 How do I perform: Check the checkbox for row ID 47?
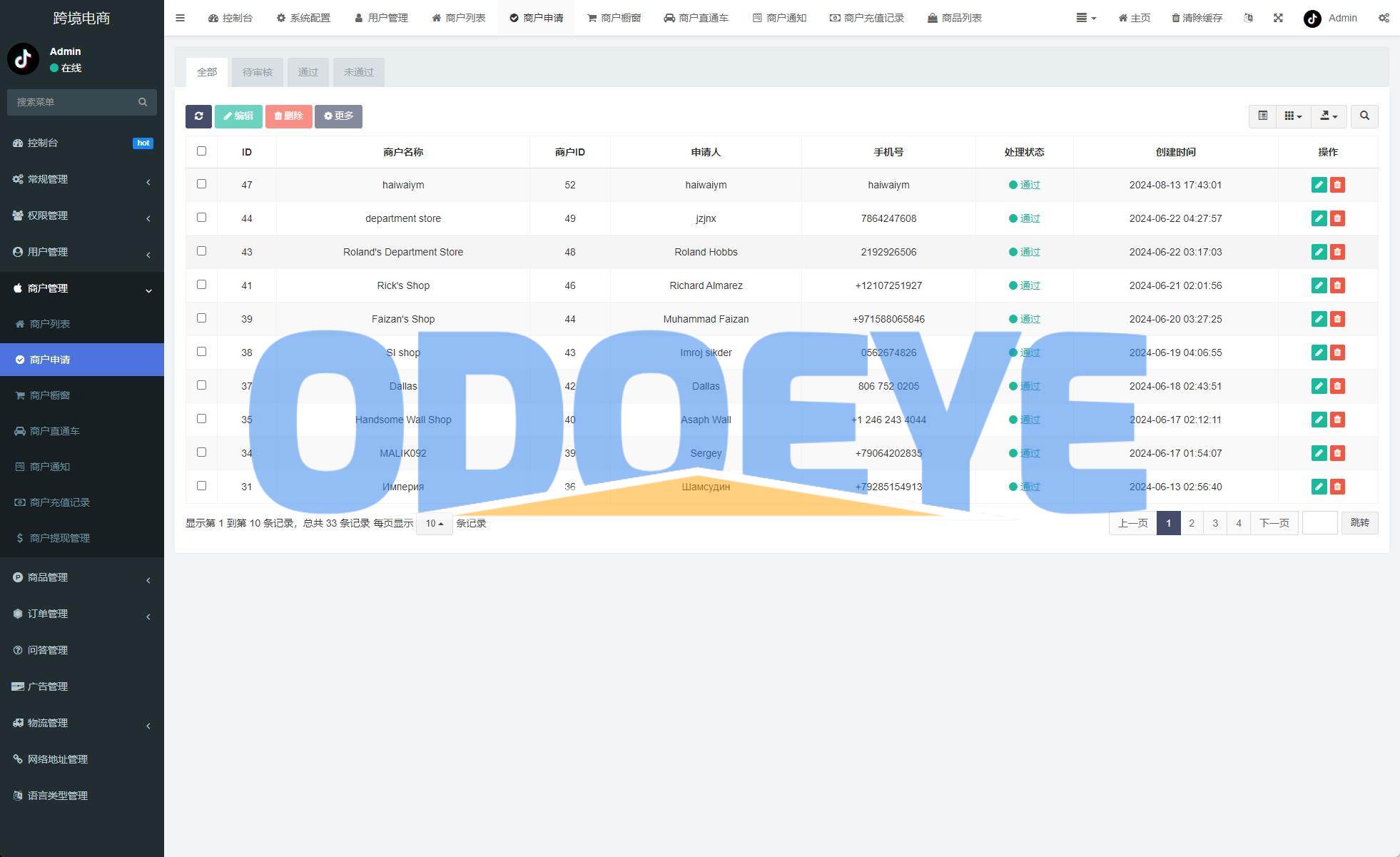[x=201, y=184]
